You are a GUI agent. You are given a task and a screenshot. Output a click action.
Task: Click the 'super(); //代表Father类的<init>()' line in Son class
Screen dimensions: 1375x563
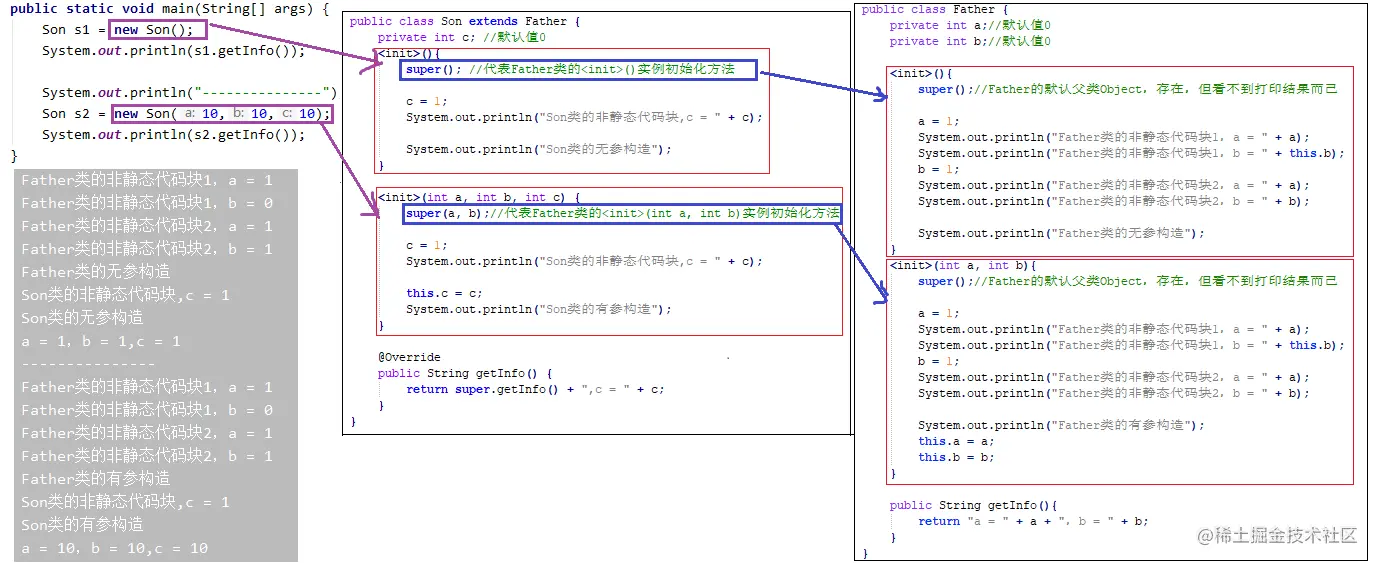pyautogui.click(x=570, y=69)
